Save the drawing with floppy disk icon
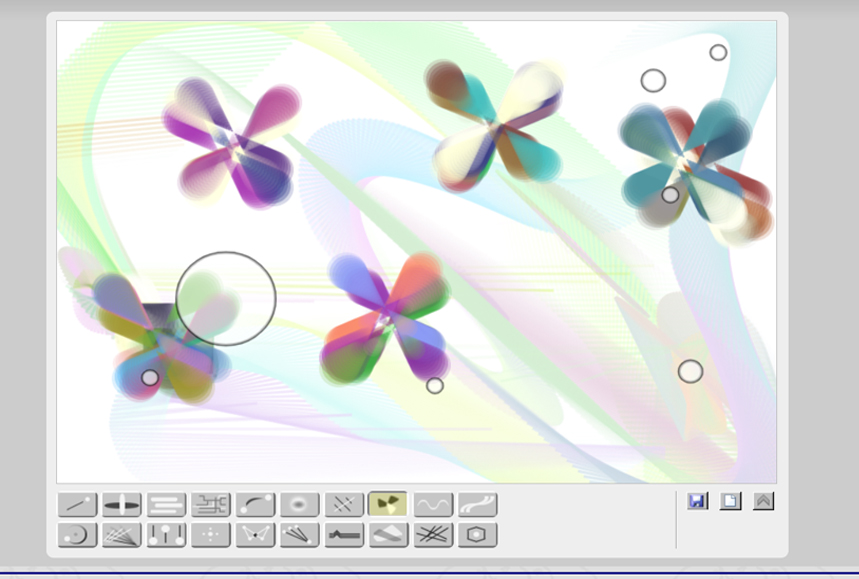 [x=697, y=501]
